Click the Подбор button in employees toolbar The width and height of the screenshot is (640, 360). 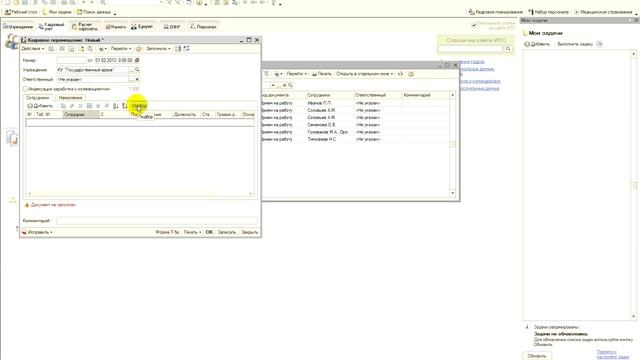[140, 106]
